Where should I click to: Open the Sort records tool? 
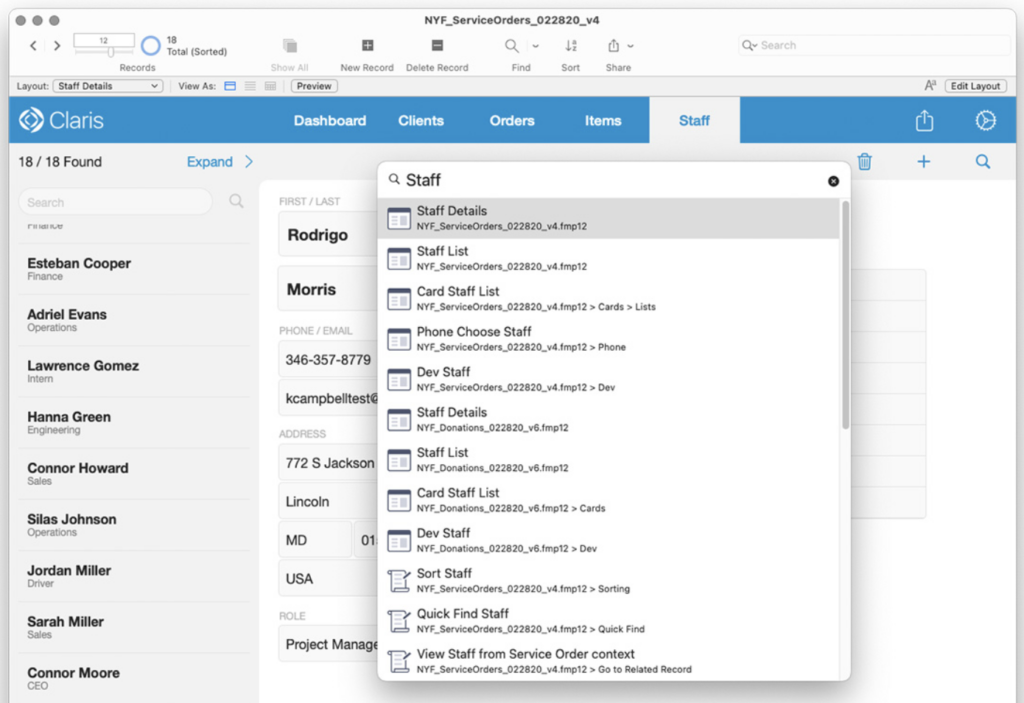tap(571, 46)
